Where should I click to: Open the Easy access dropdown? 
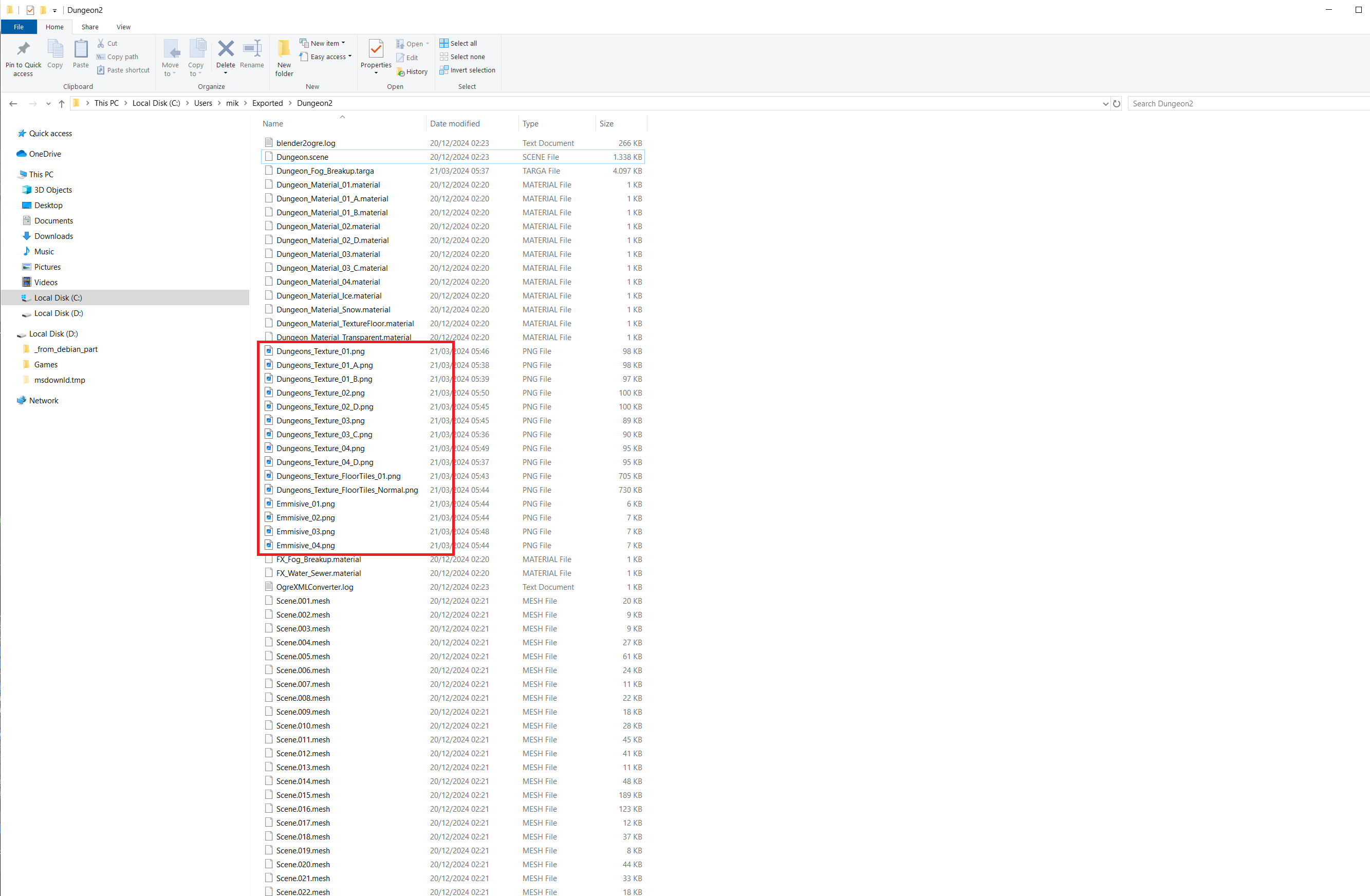326,57
